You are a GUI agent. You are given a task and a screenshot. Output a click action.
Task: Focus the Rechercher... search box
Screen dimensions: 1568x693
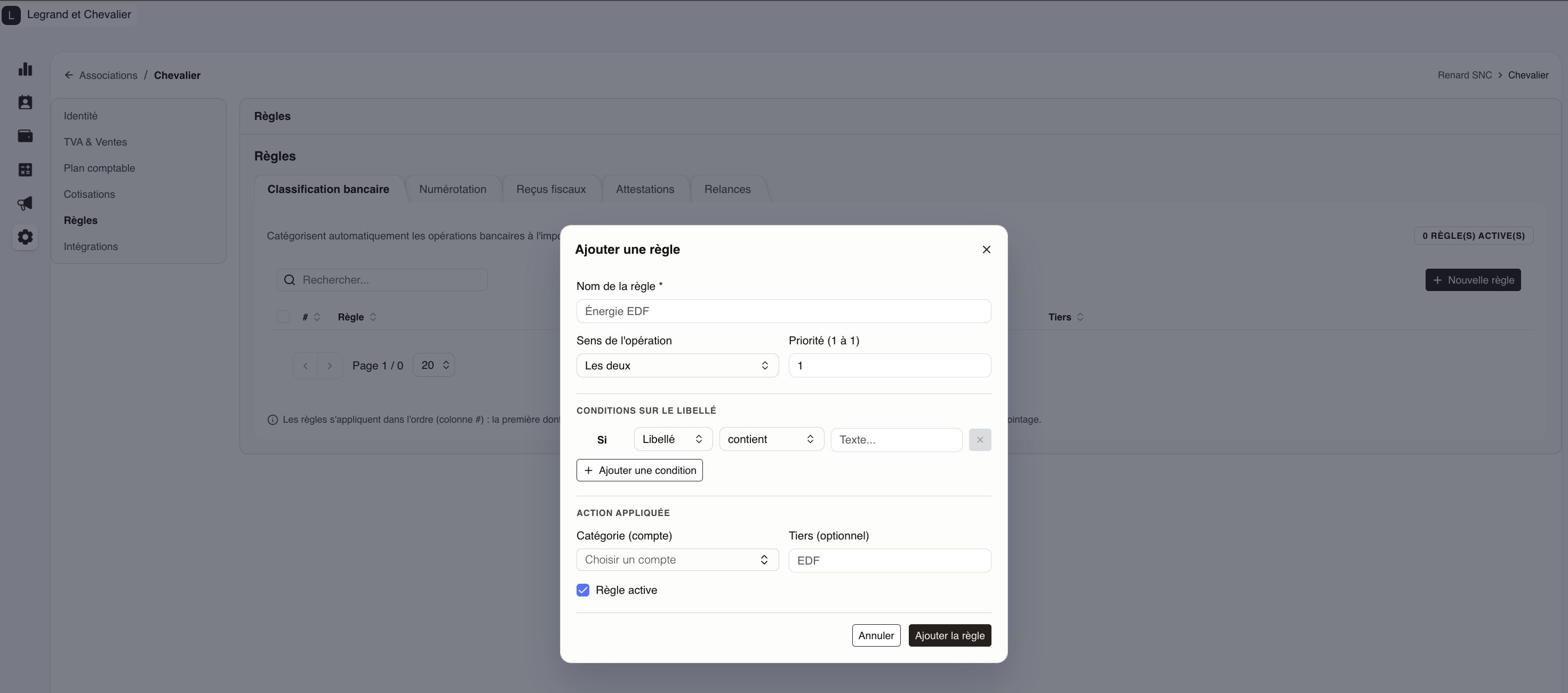click(382, 280)
